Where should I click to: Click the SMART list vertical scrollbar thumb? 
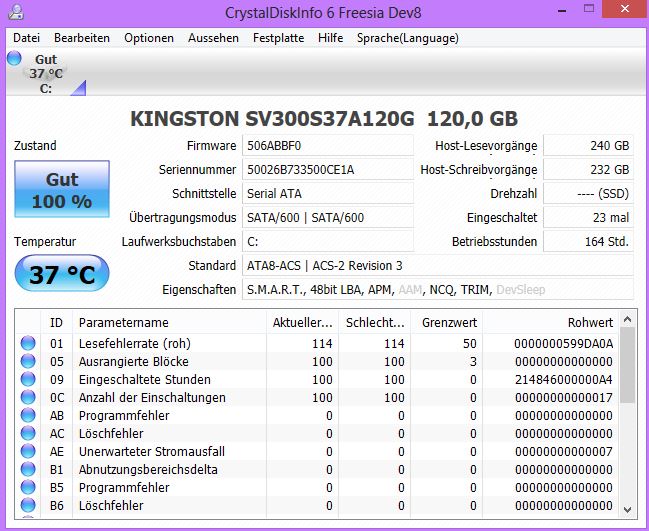pos(627,365)
